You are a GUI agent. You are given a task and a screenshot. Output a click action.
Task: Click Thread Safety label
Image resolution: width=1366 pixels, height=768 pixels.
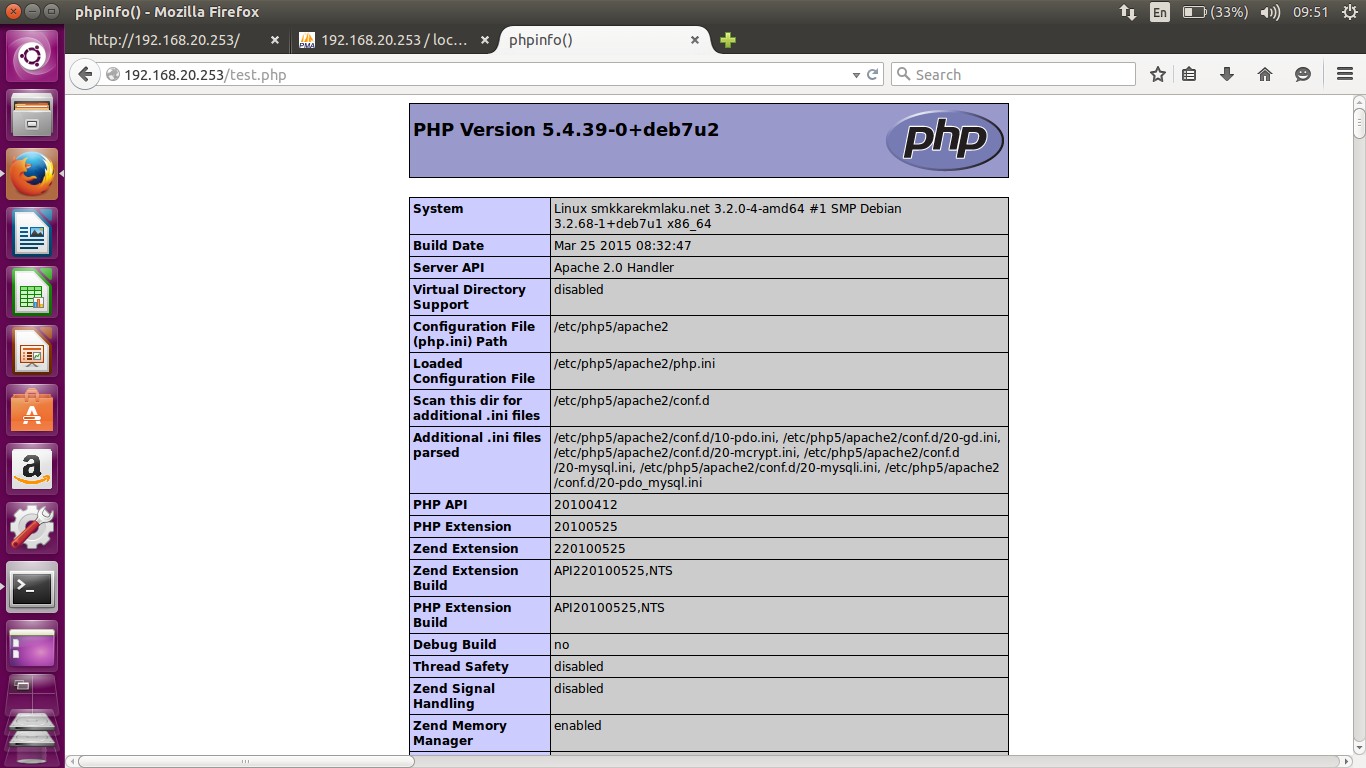coord(461,667)
